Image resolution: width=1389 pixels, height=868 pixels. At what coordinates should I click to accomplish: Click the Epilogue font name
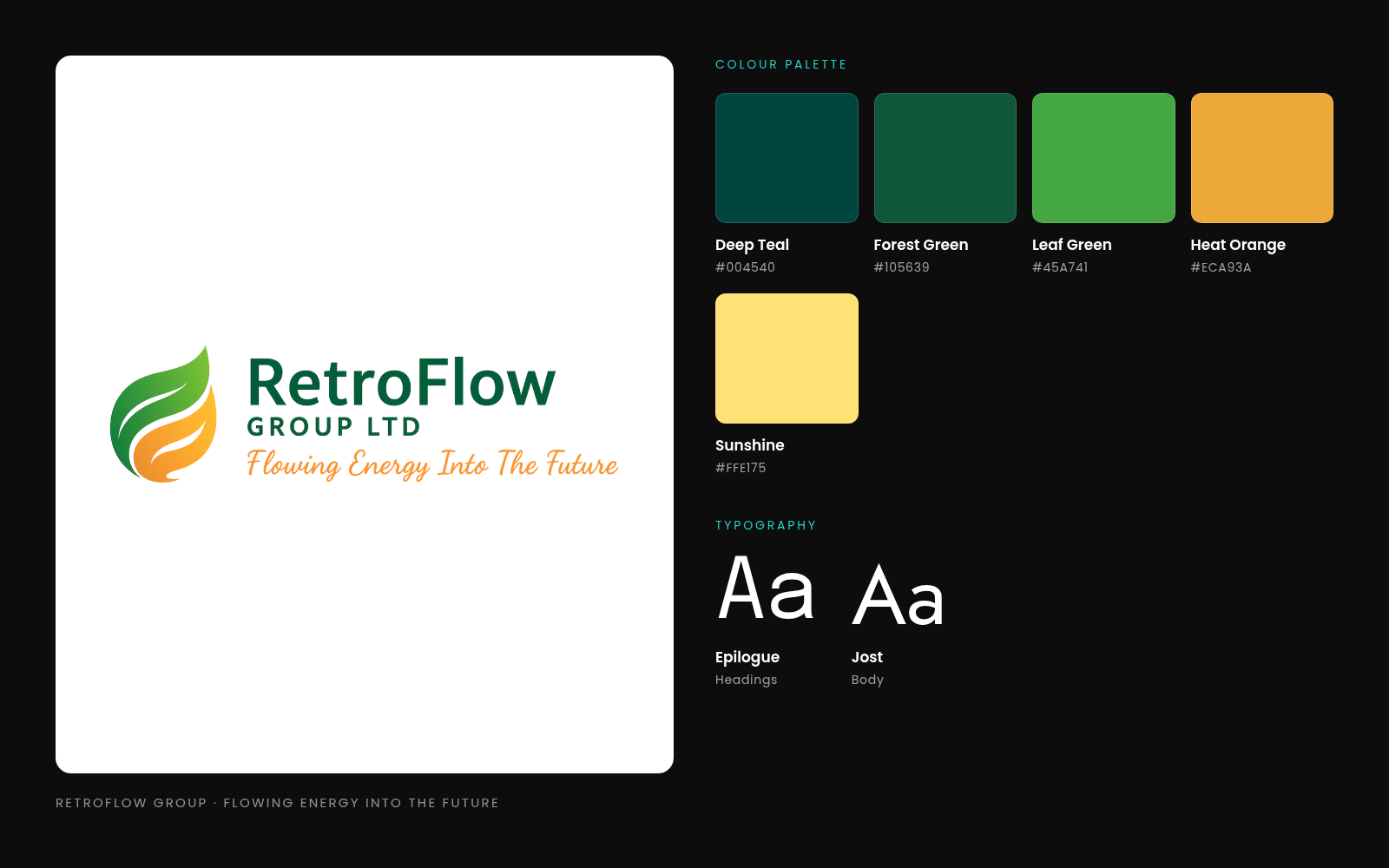click(x=747, y=657)
